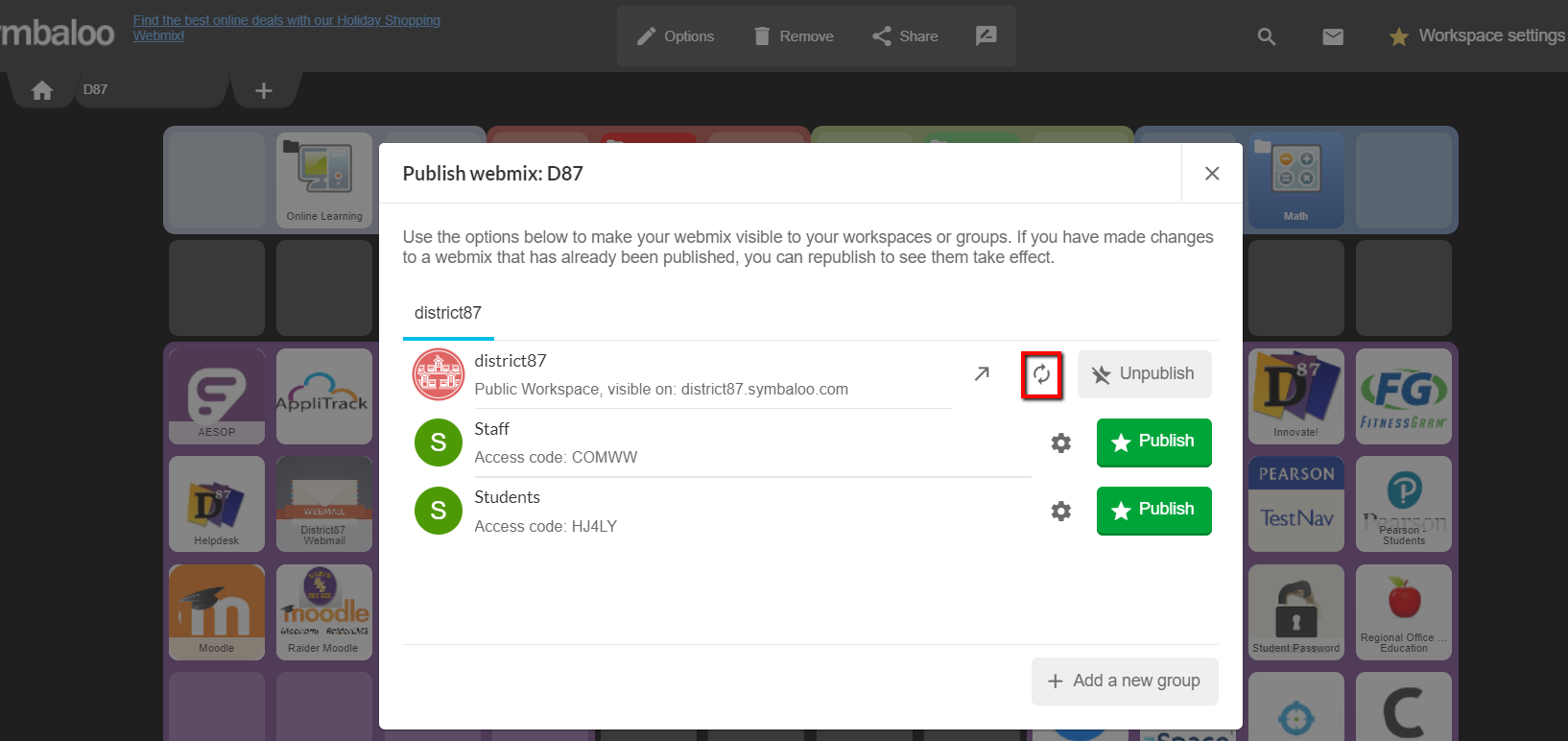This screenshot has width=1568, height=741.
Task: Open the Online Learning tile
Action: 324,180
